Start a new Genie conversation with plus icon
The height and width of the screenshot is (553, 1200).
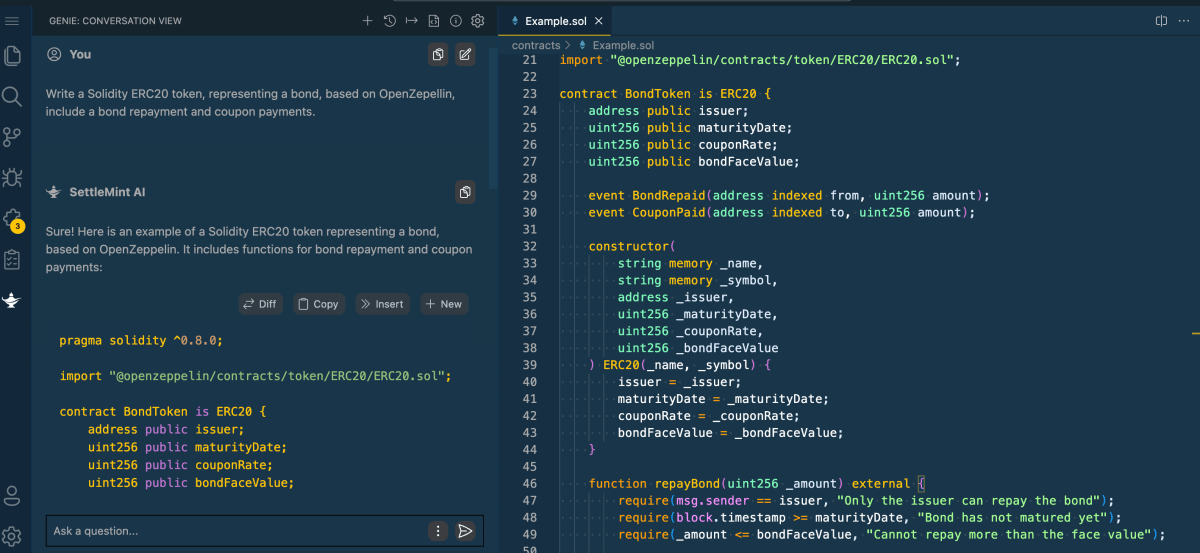(x=367, y=21)
